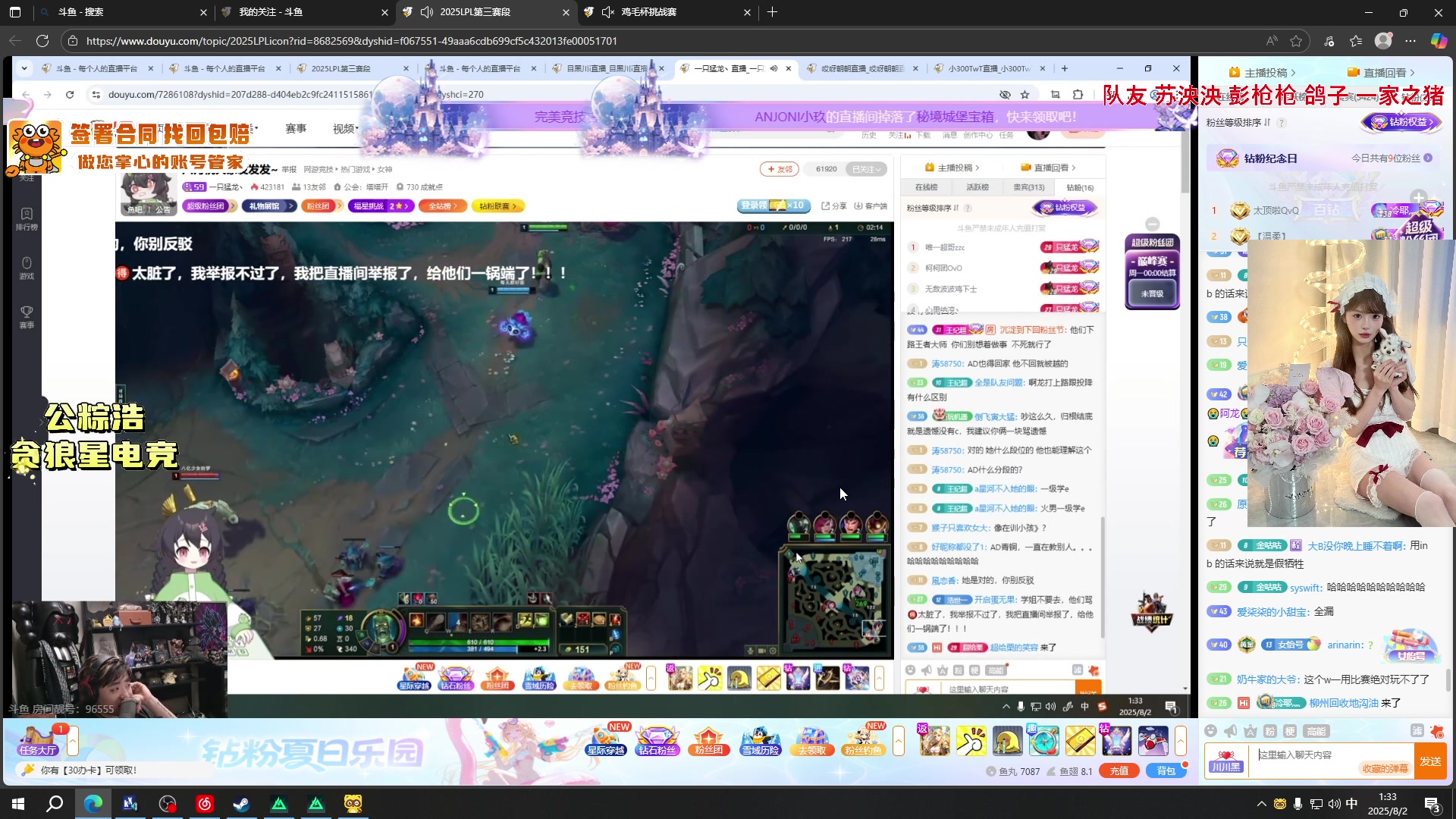Open notification center in system tray
Viewport: 1456px width, 819px height.
1432,804
